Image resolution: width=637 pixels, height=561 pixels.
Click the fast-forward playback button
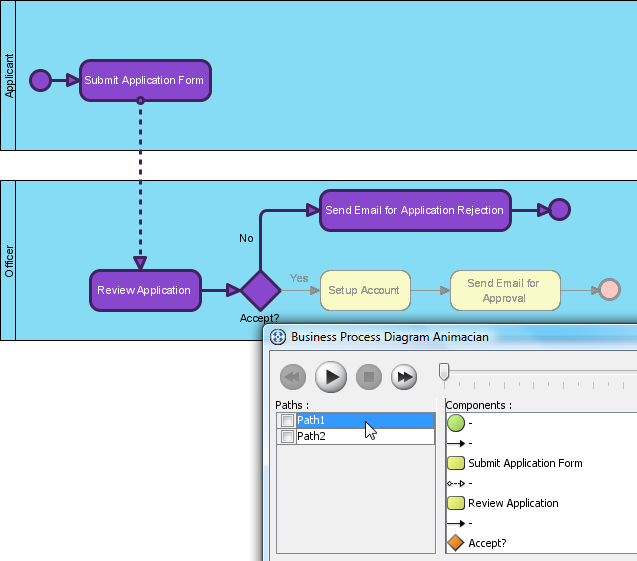pos(404,377)
